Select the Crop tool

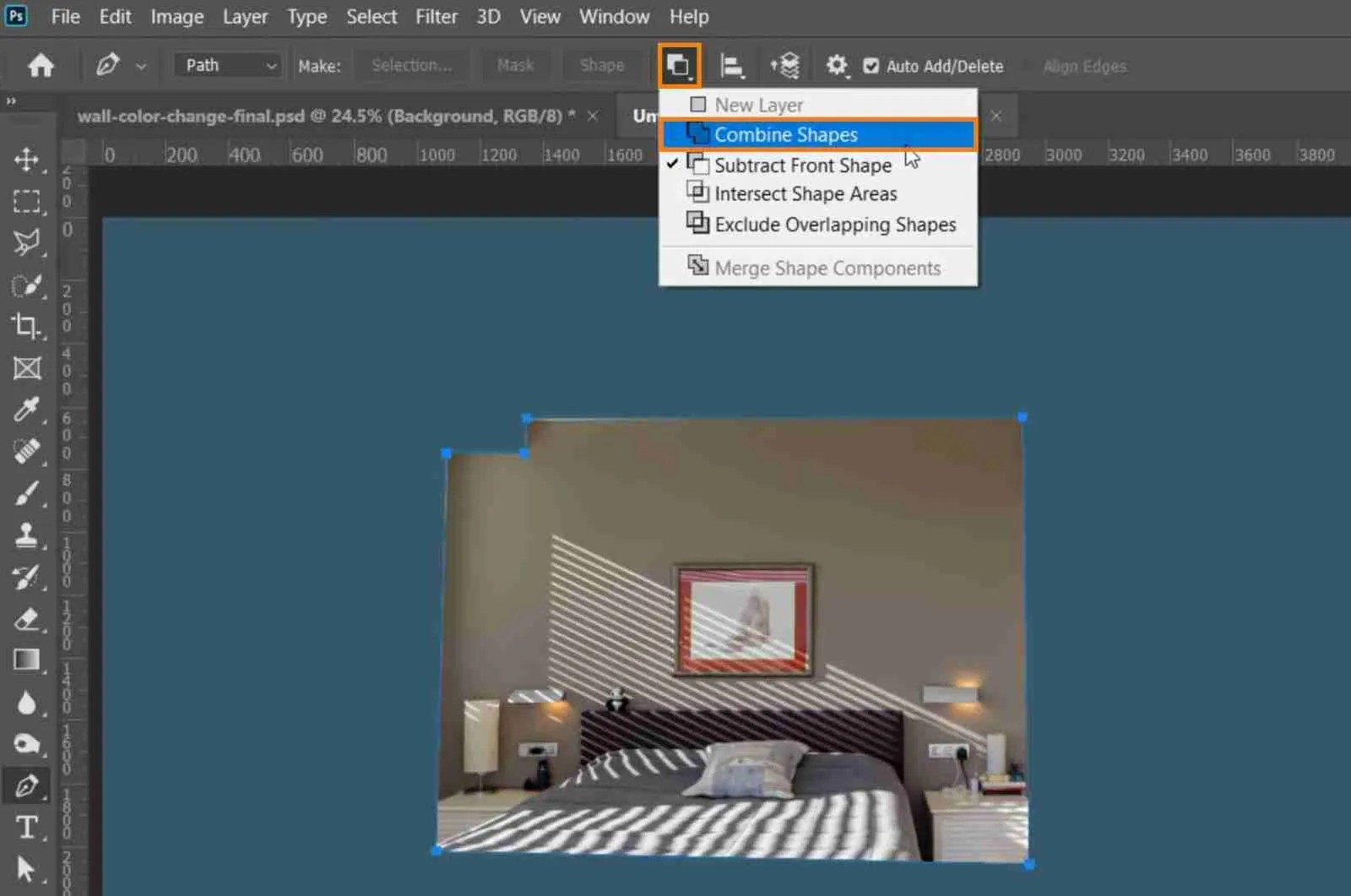(28, 328)
